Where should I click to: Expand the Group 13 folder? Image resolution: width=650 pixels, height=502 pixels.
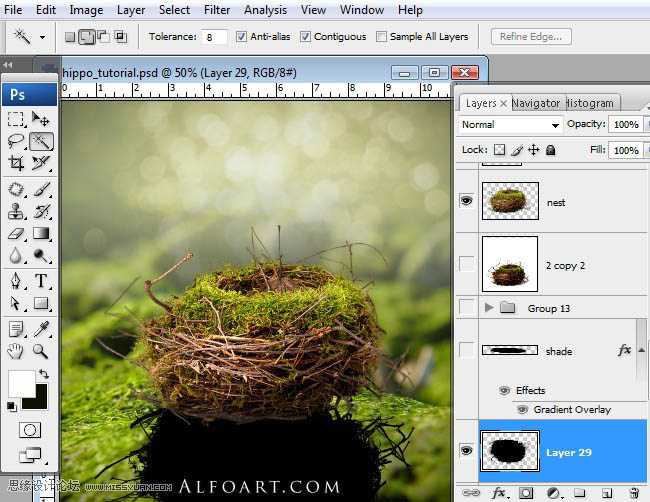tap(489, 308)
